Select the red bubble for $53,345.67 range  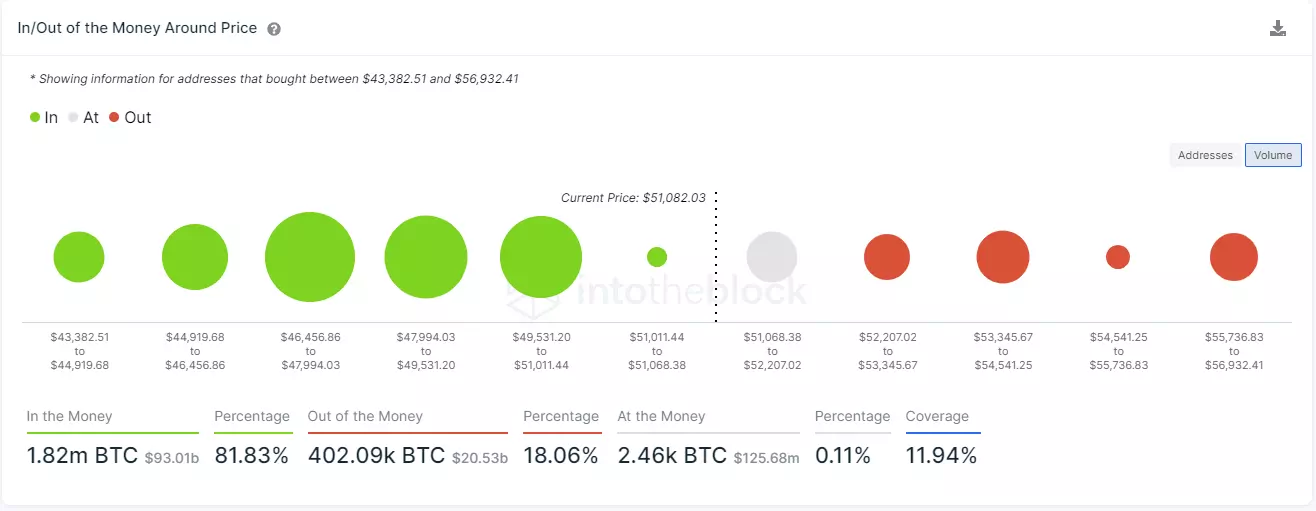click(x=1003, y=257)
